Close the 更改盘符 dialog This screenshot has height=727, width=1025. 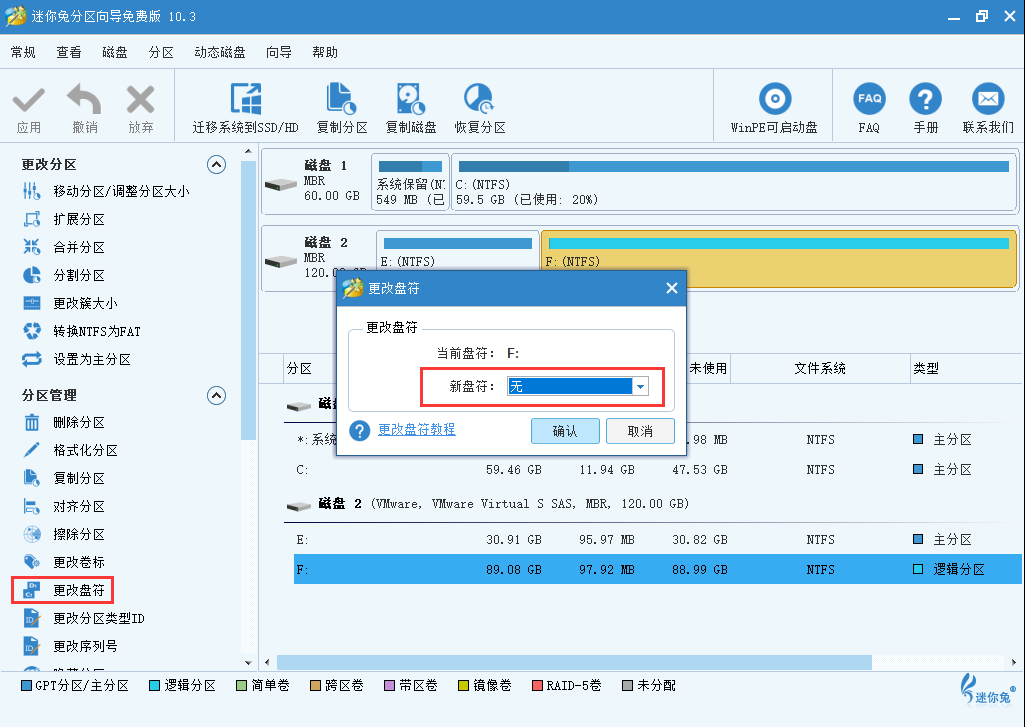click(x=671, y=288)
